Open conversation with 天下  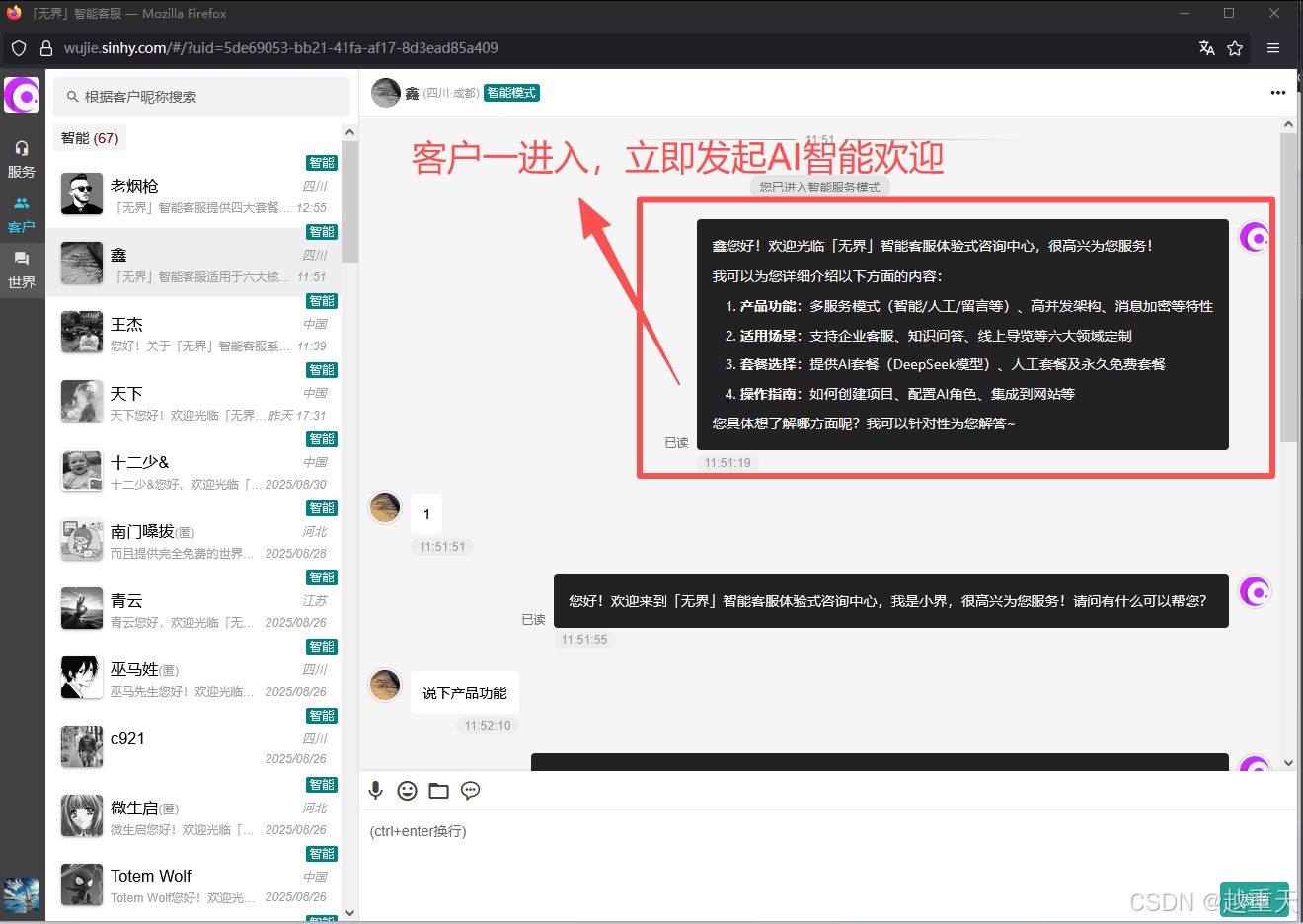point(193,401)
